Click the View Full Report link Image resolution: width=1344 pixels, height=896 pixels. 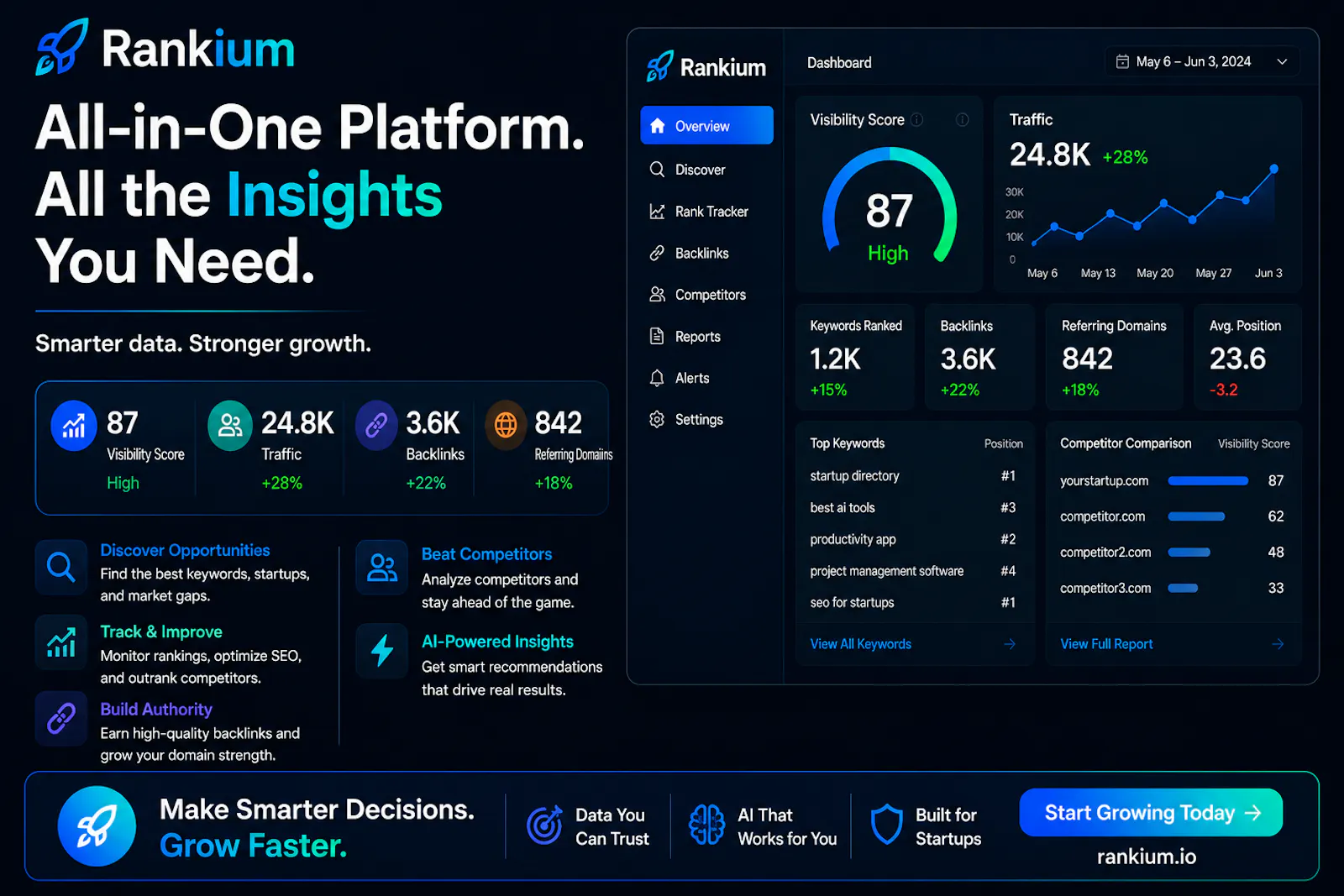click(1106, 644)
